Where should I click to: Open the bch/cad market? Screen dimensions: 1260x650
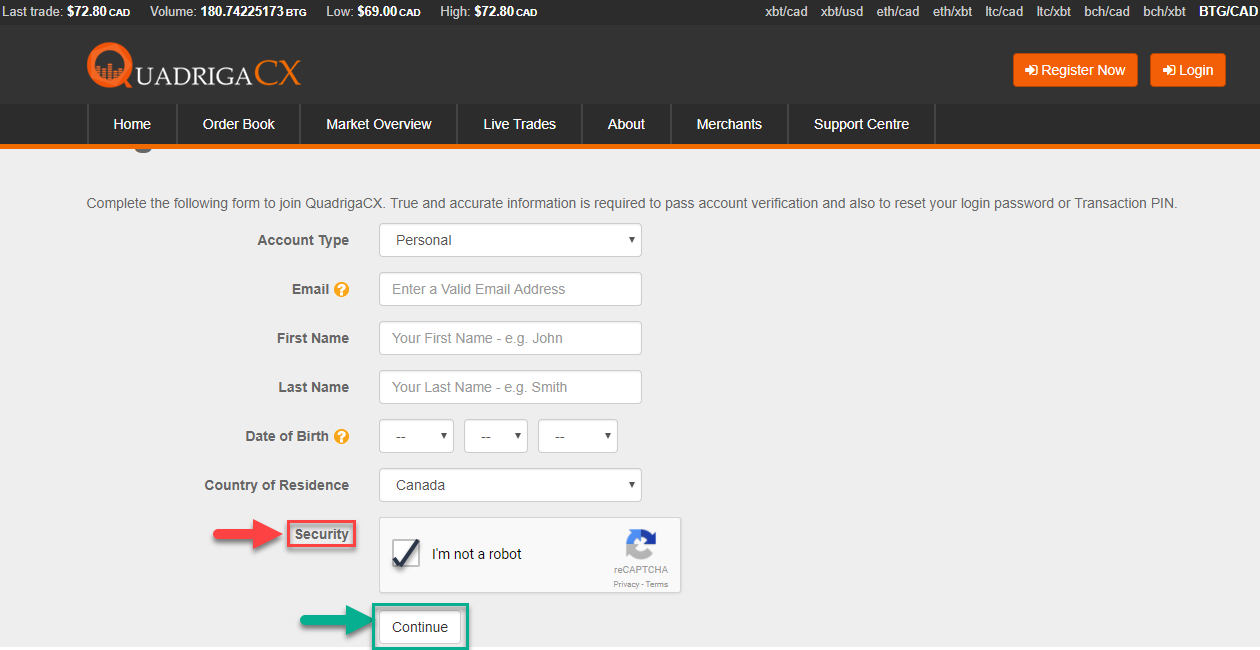1107,12
